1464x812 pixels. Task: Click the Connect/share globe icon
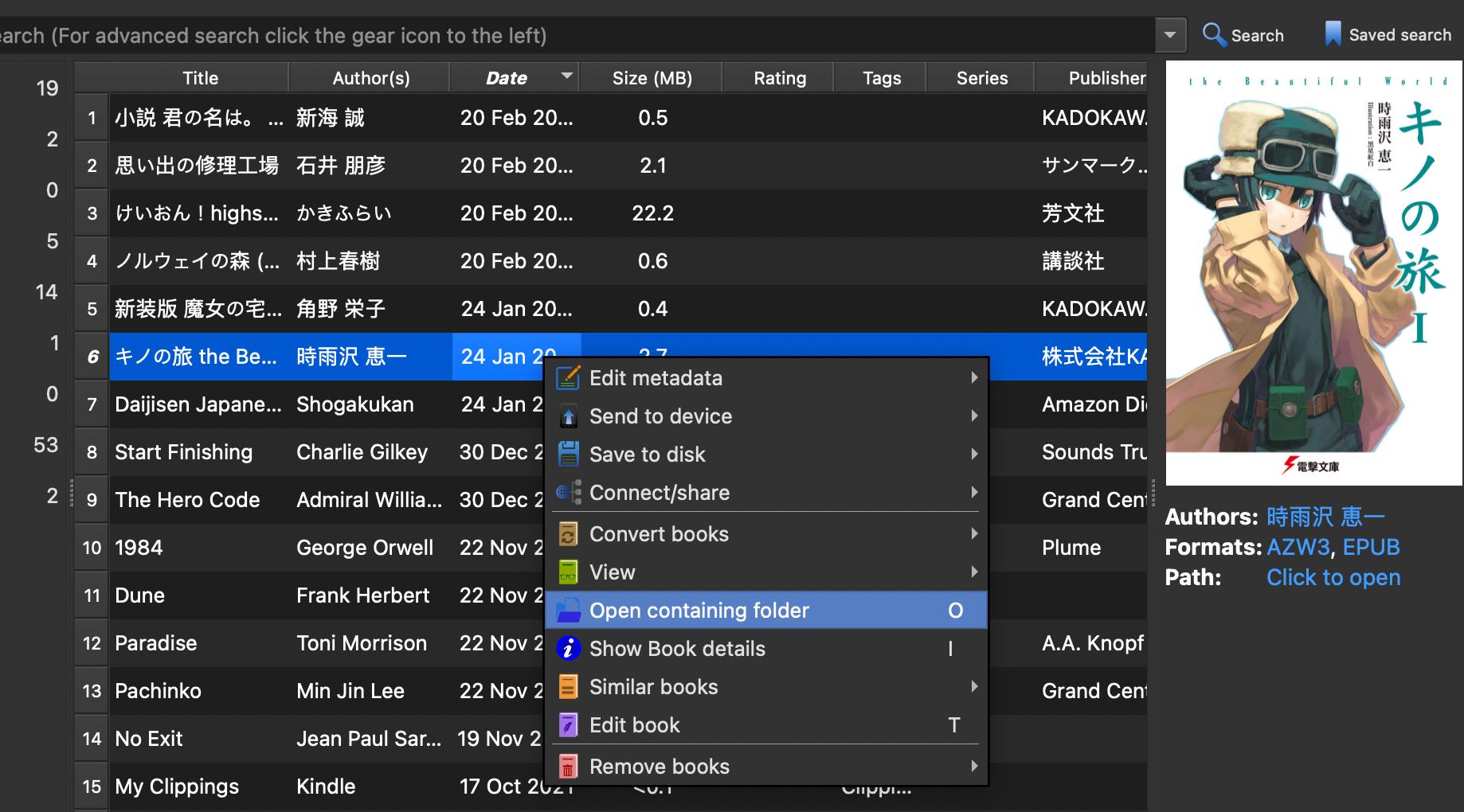(568, 493)
